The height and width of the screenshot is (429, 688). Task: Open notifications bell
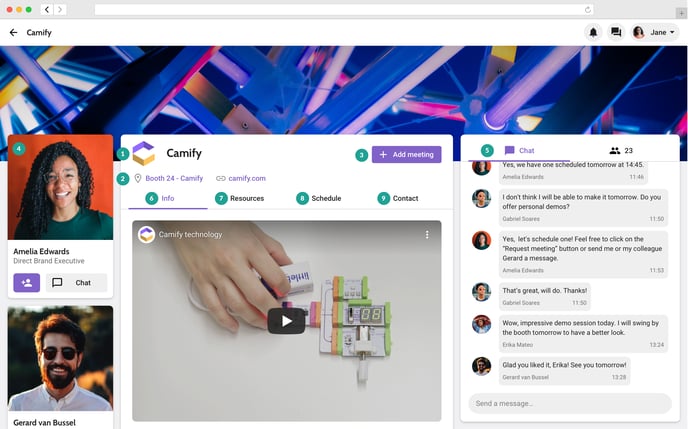pyautogui.click(x=593, y=32)
